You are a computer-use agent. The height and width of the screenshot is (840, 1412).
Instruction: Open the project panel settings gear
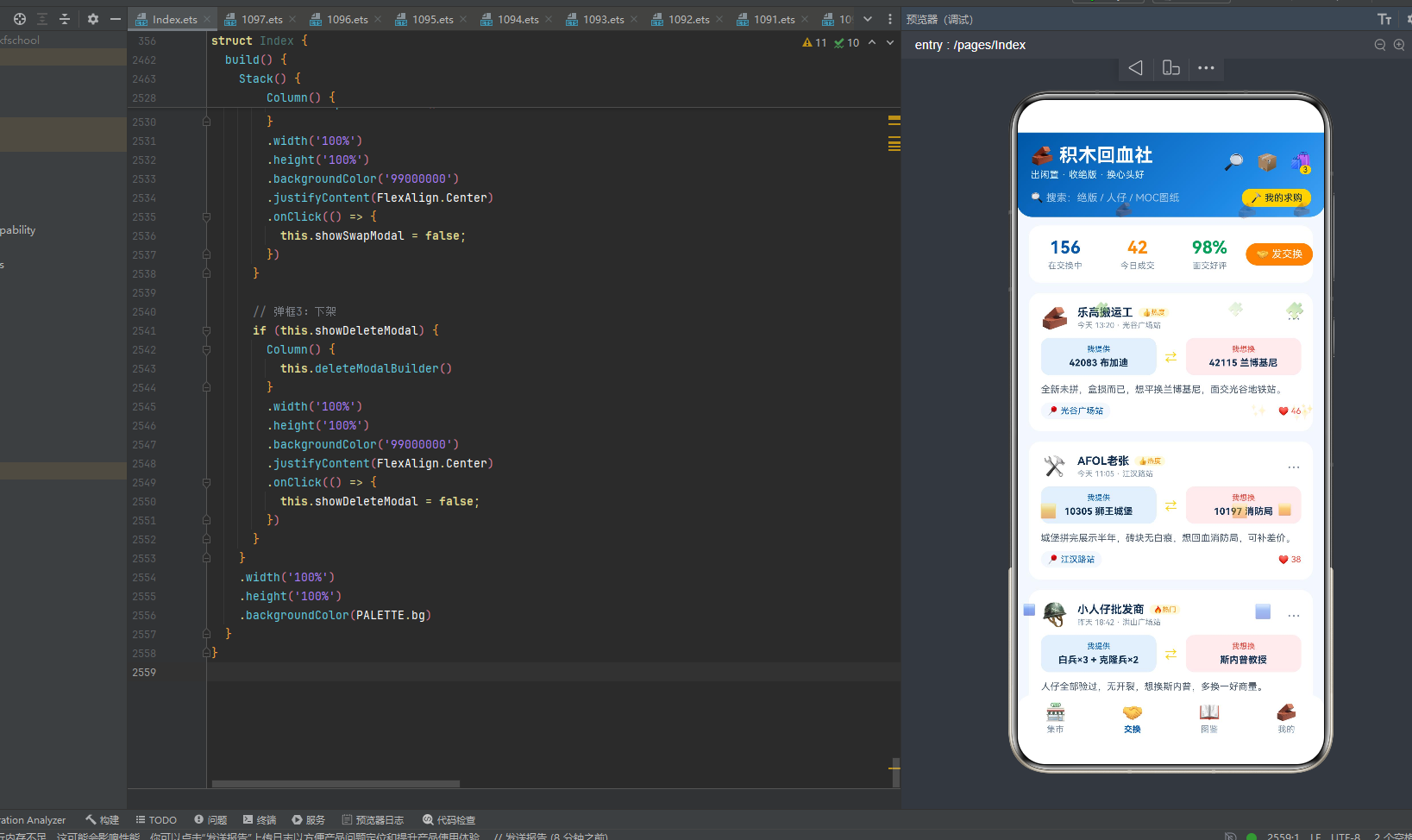[x=93, y=19]
